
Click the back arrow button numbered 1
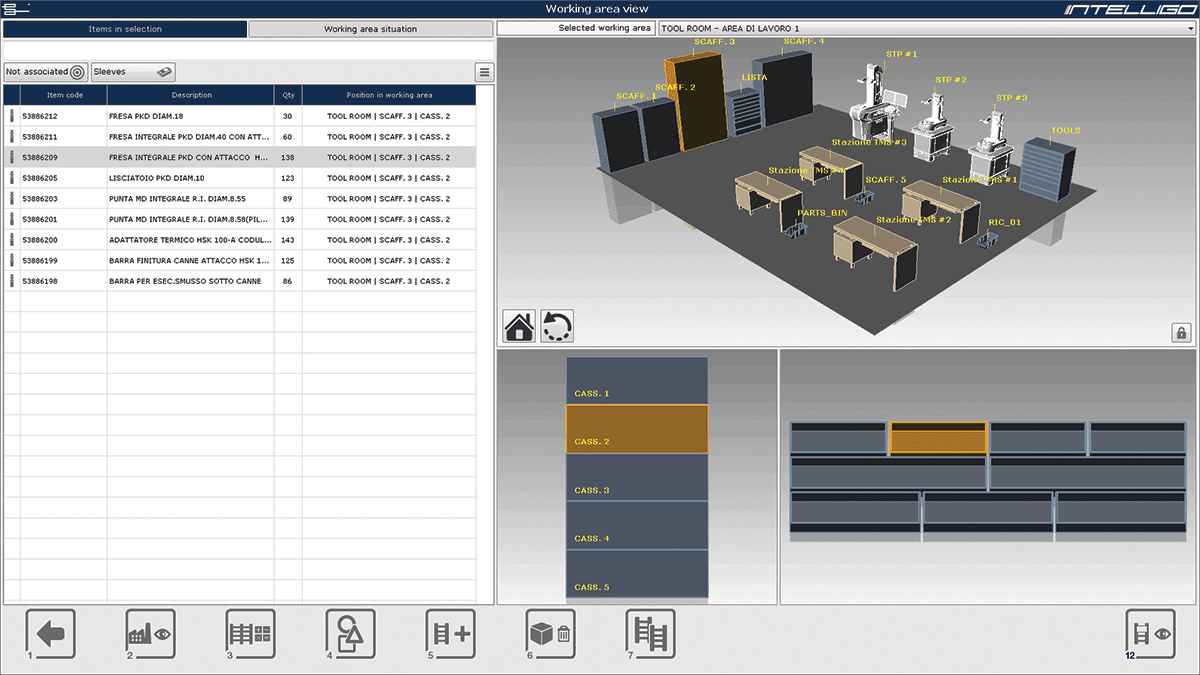click(x=51, y=634)
